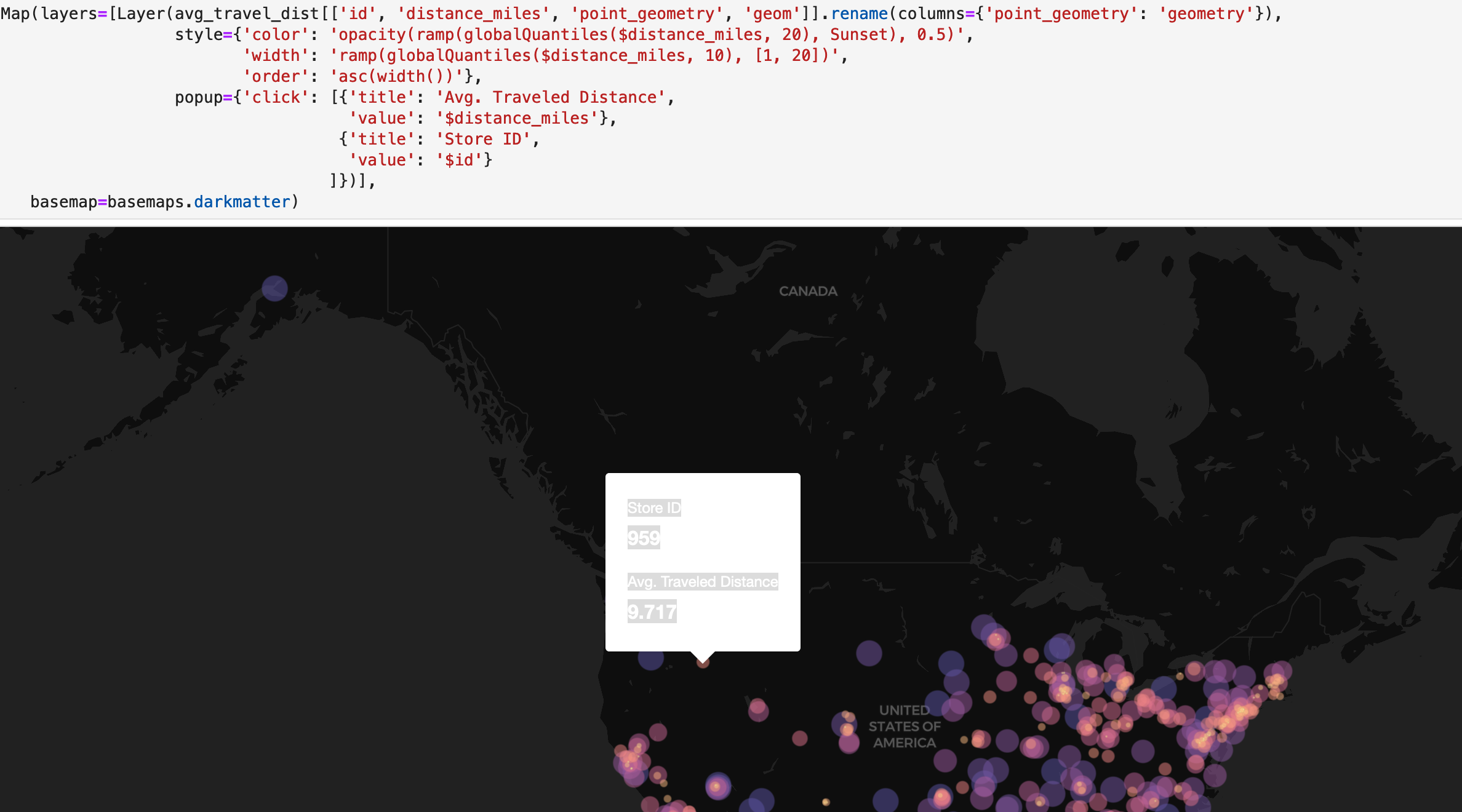
Task: Click the Avg. Traveled Distance popup title
Action: point(703,581)
